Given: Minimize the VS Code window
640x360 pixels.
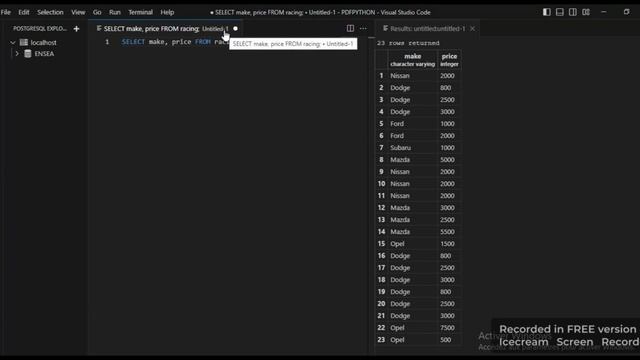Looking at the screenshot, I should [604, 12].
